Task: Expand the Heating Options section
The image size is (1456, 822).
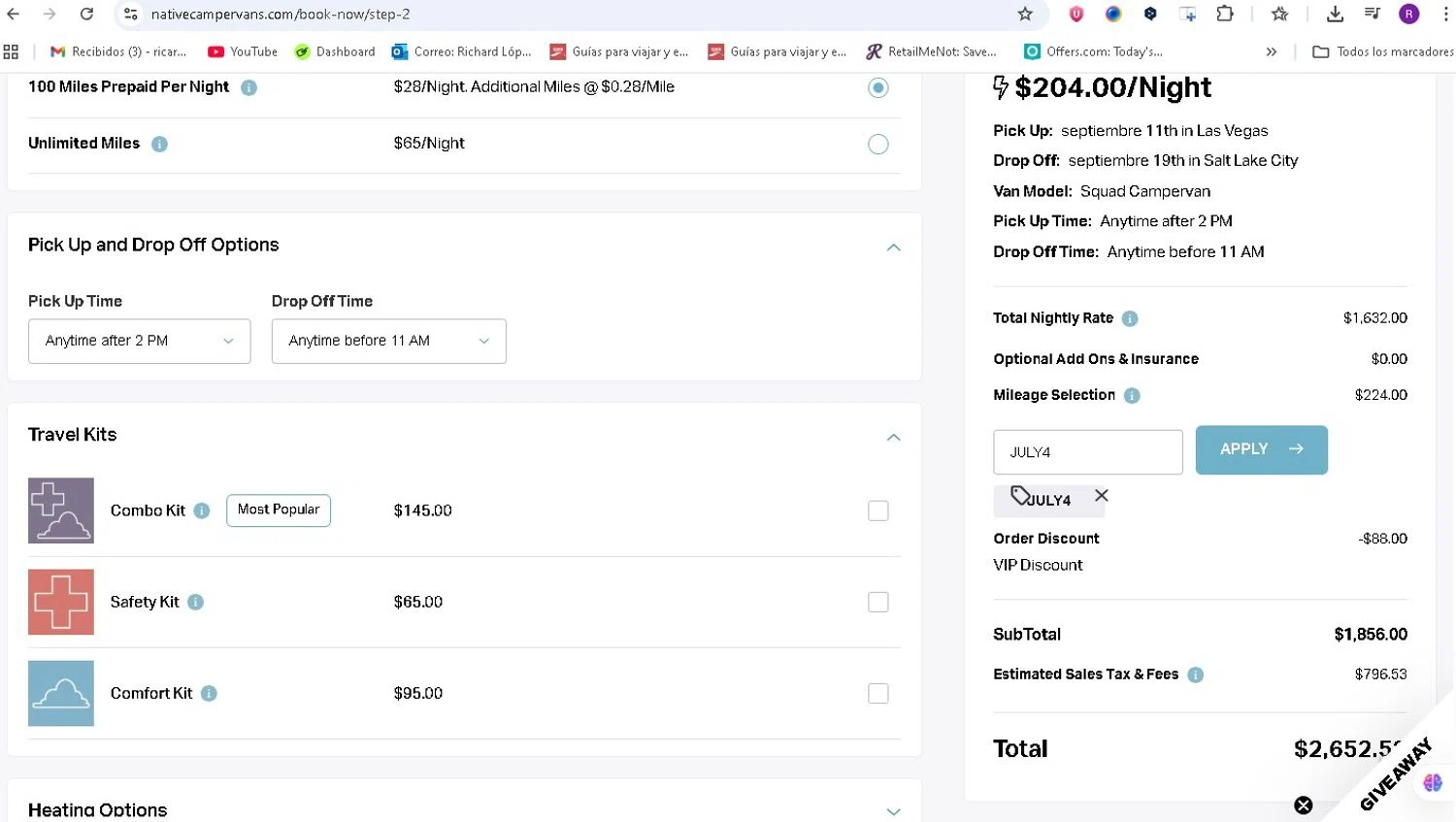Action: [894, 811]
